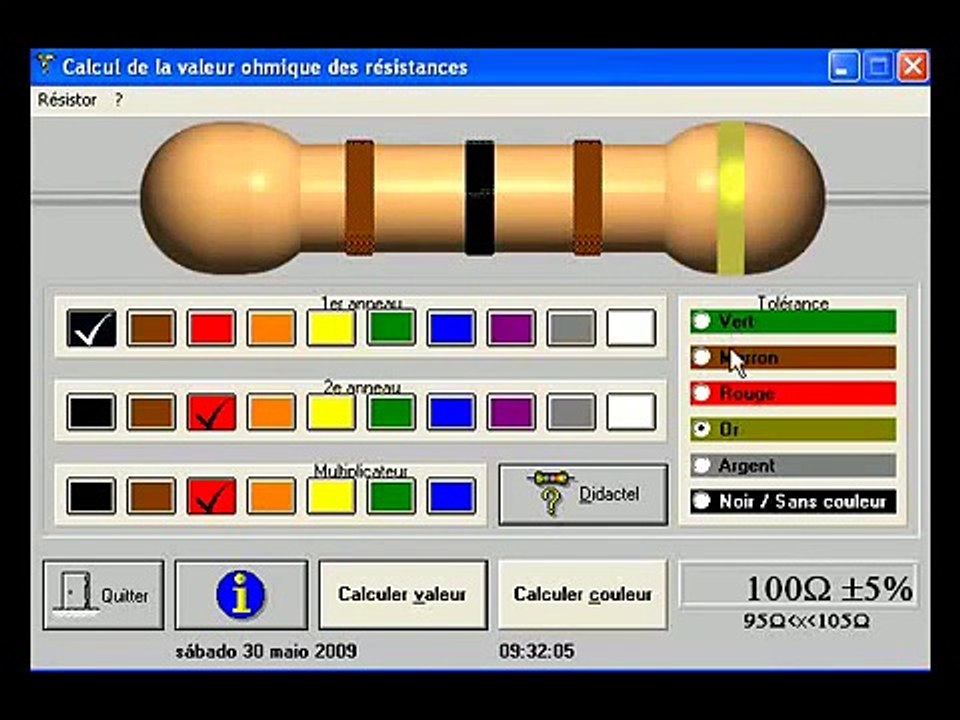Select violet swatch in 2e anneau row
This screenshot has height=720, width=960.
point(511,412)
